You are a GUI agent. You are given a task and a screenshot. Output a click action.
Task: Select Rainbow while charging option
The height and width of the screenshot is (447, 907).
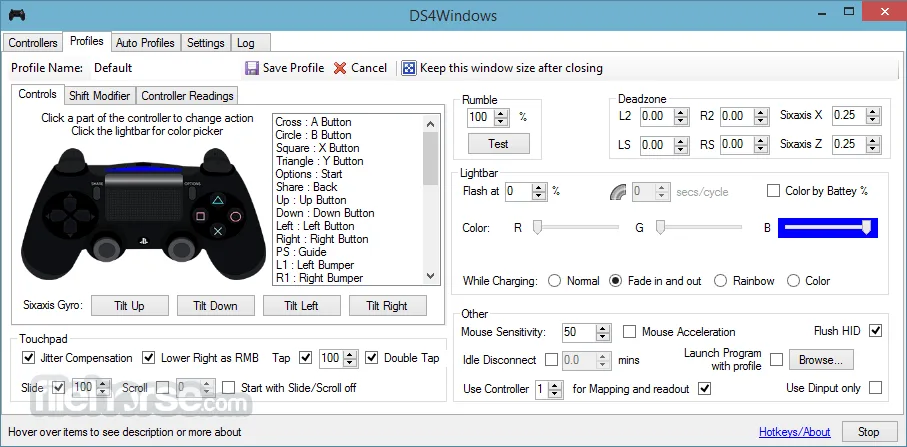720,281
